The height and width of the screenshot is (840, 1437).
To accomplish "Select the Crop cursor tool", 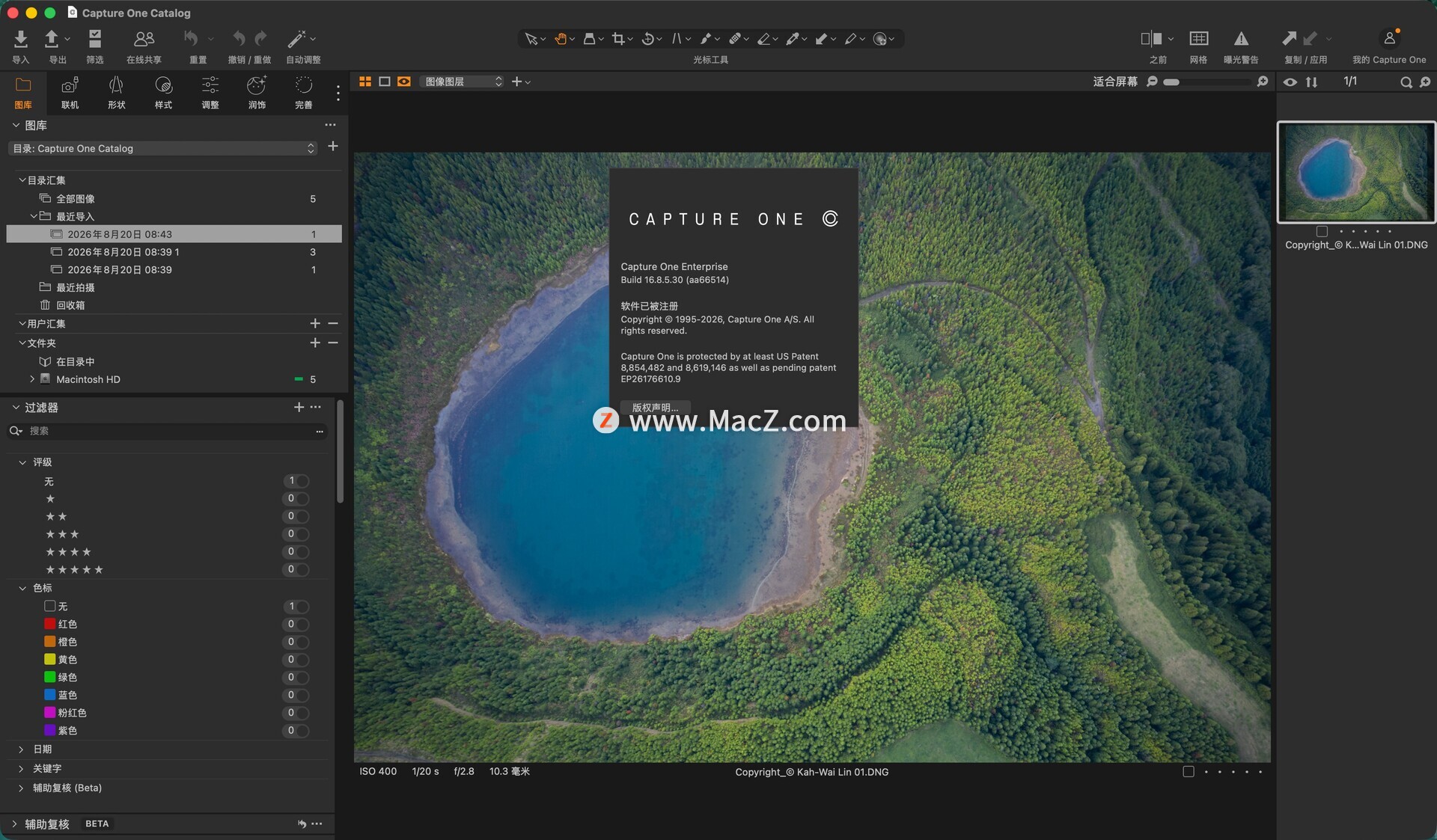I will (x=618, y=39).
